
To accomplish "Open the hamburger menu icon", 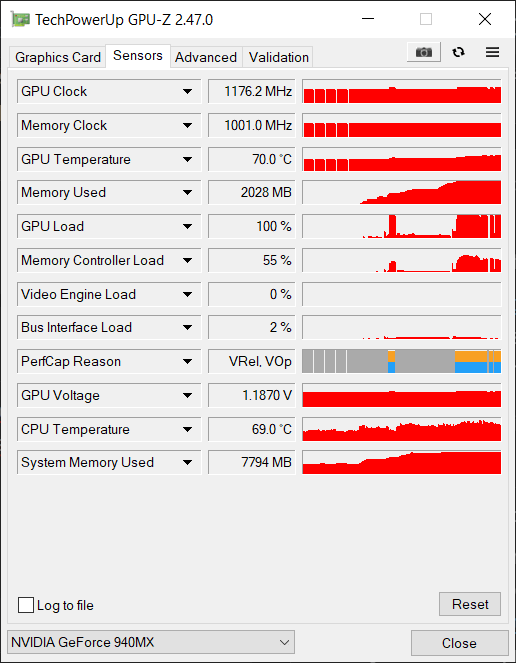I will tap(492, 52).
